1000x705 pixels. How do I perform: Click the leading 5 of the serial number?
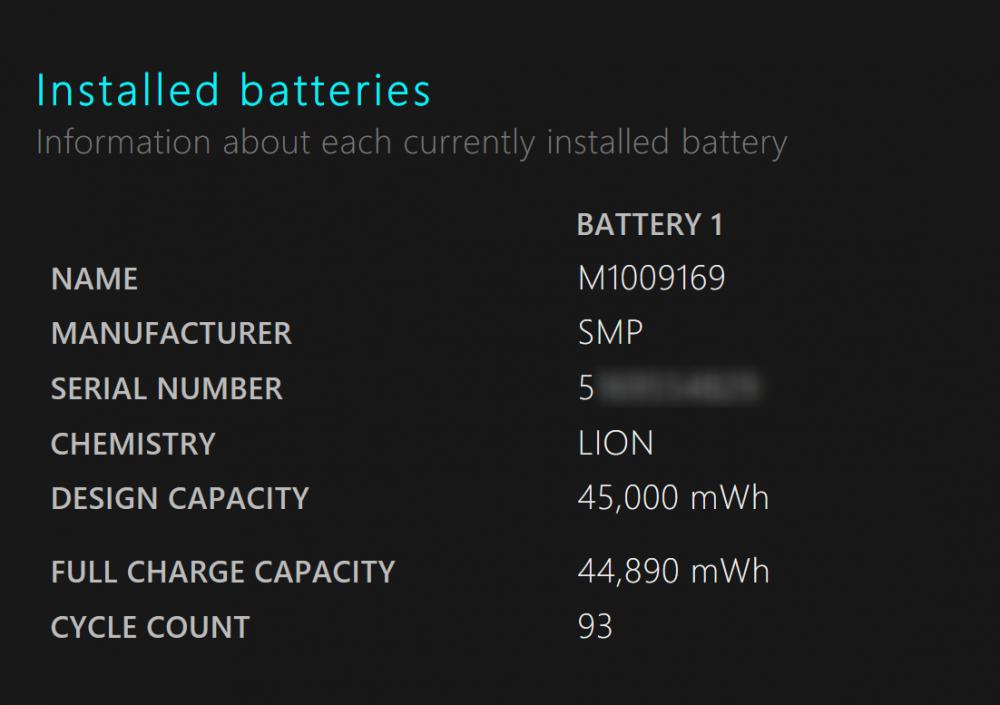pos(586,388)
